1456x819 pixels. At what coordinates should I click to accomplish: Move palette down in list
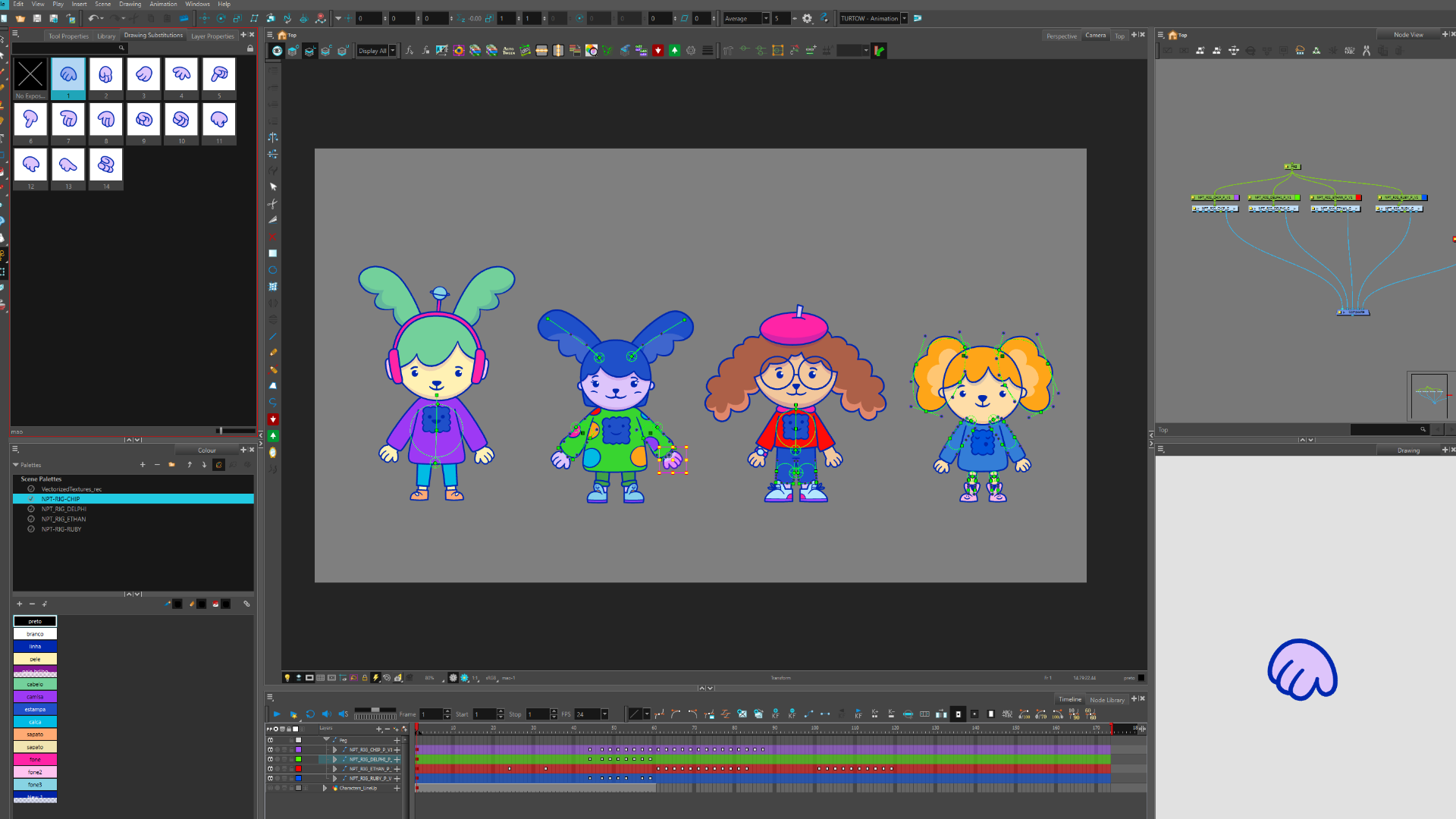(204, 465)
